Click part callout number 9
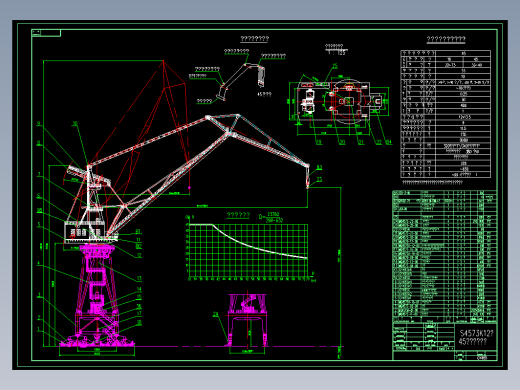Image resolution: width=520 pixels, height=390 pixels. [x=39, y=124]
